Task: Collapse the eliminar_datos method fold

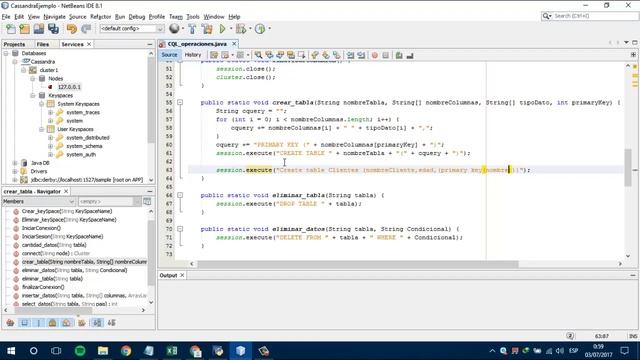Action: 180,229
